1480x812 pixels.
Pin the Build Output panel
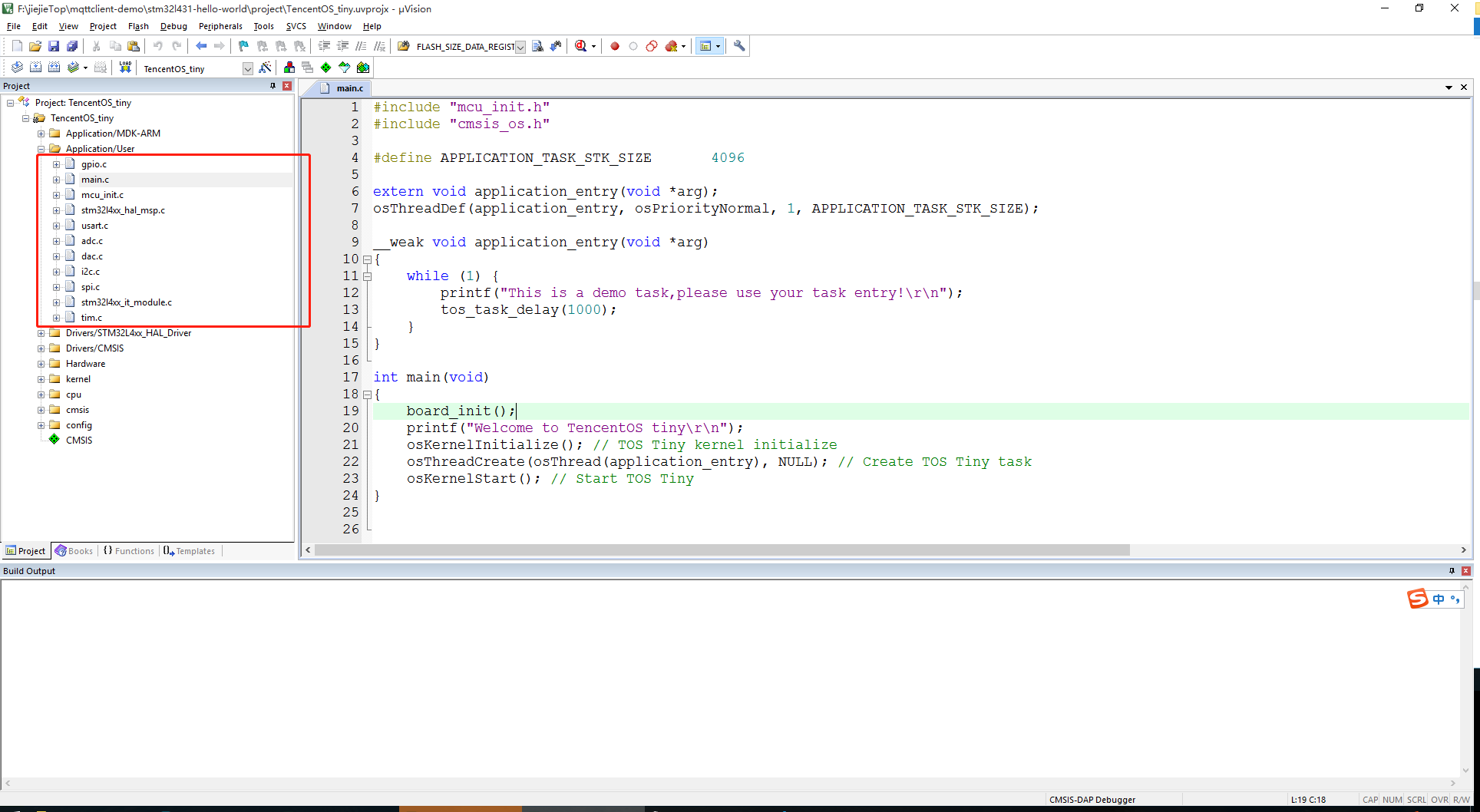click(1452, 570)
